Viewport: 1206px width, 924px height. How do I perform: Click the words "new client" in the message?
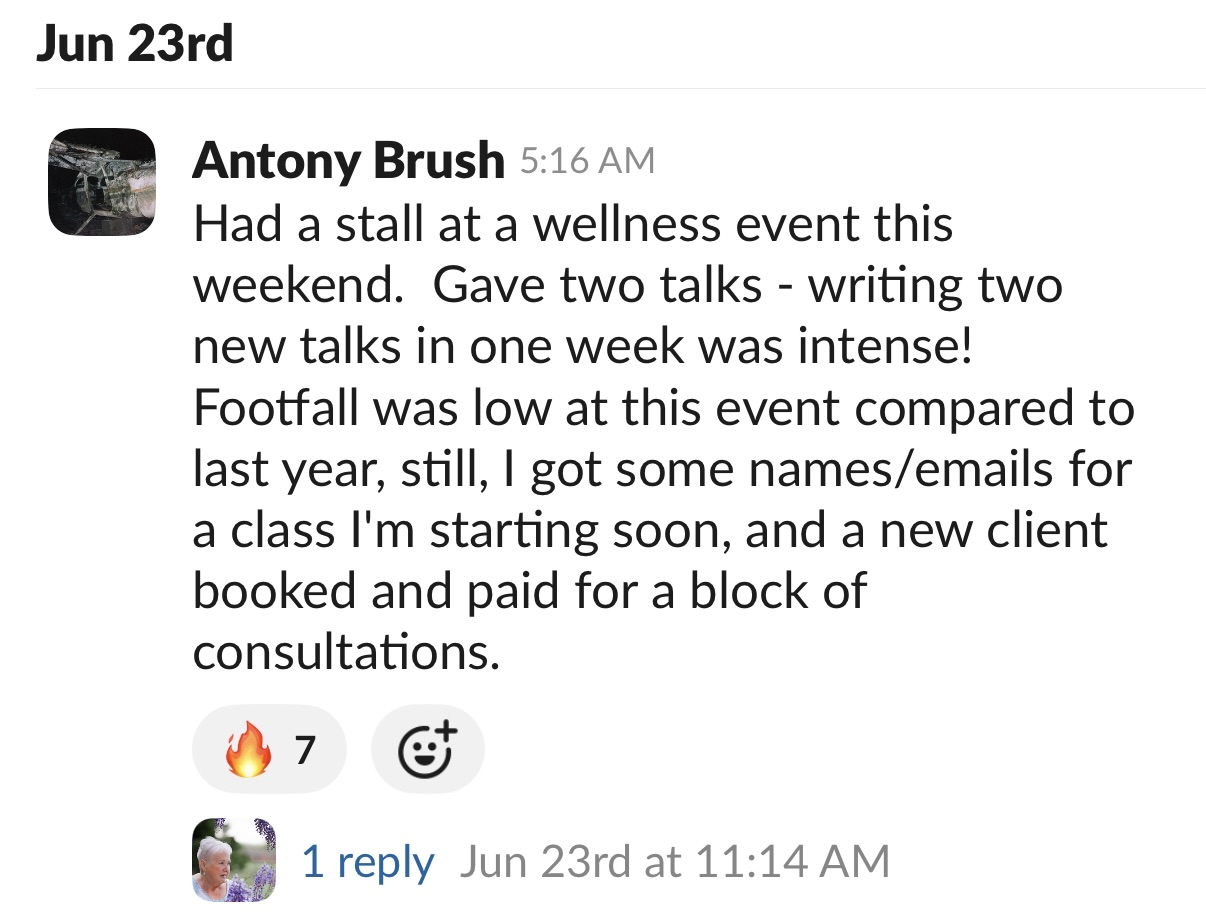click(993, 530)
